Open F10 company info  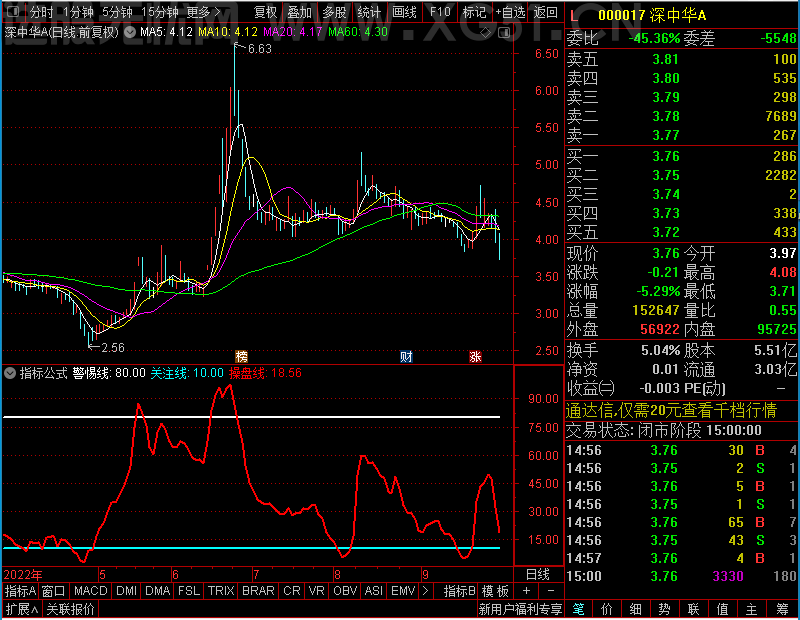click(x=440, y=12)
